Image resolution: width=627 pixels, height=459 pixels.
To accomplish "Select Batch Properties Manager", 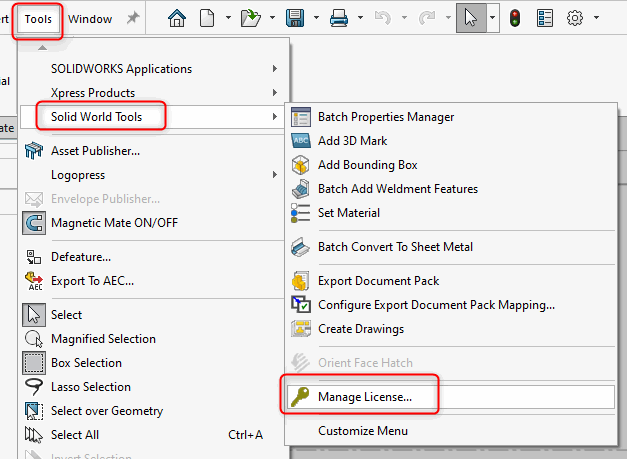I will [385, 117].
